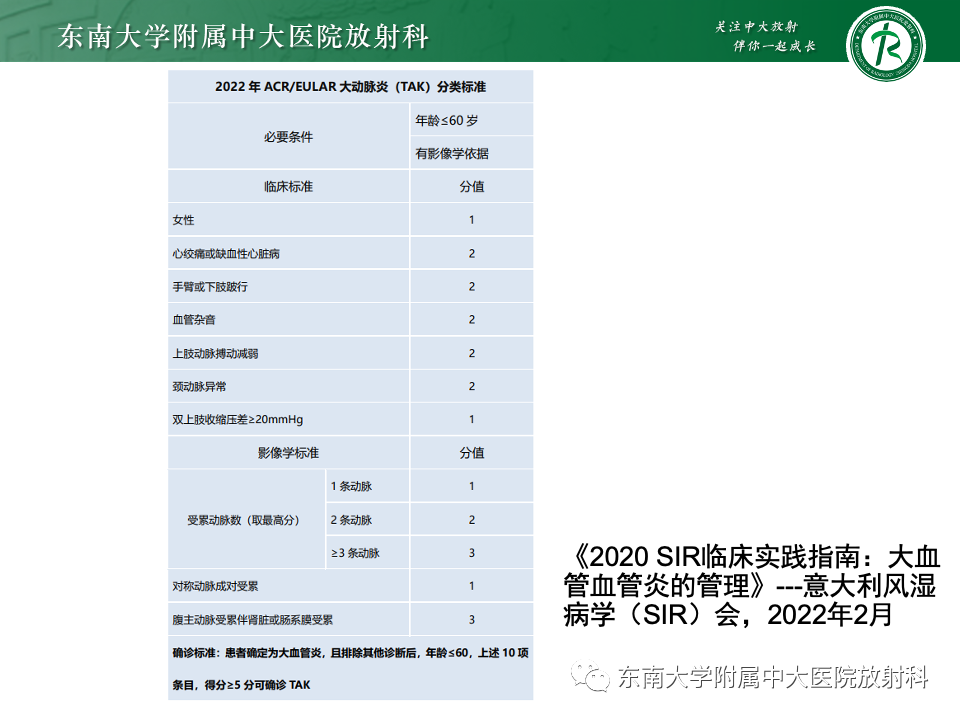Select the 女性 row label
Viewport: 960px width, 720px height.
point(184,220)
